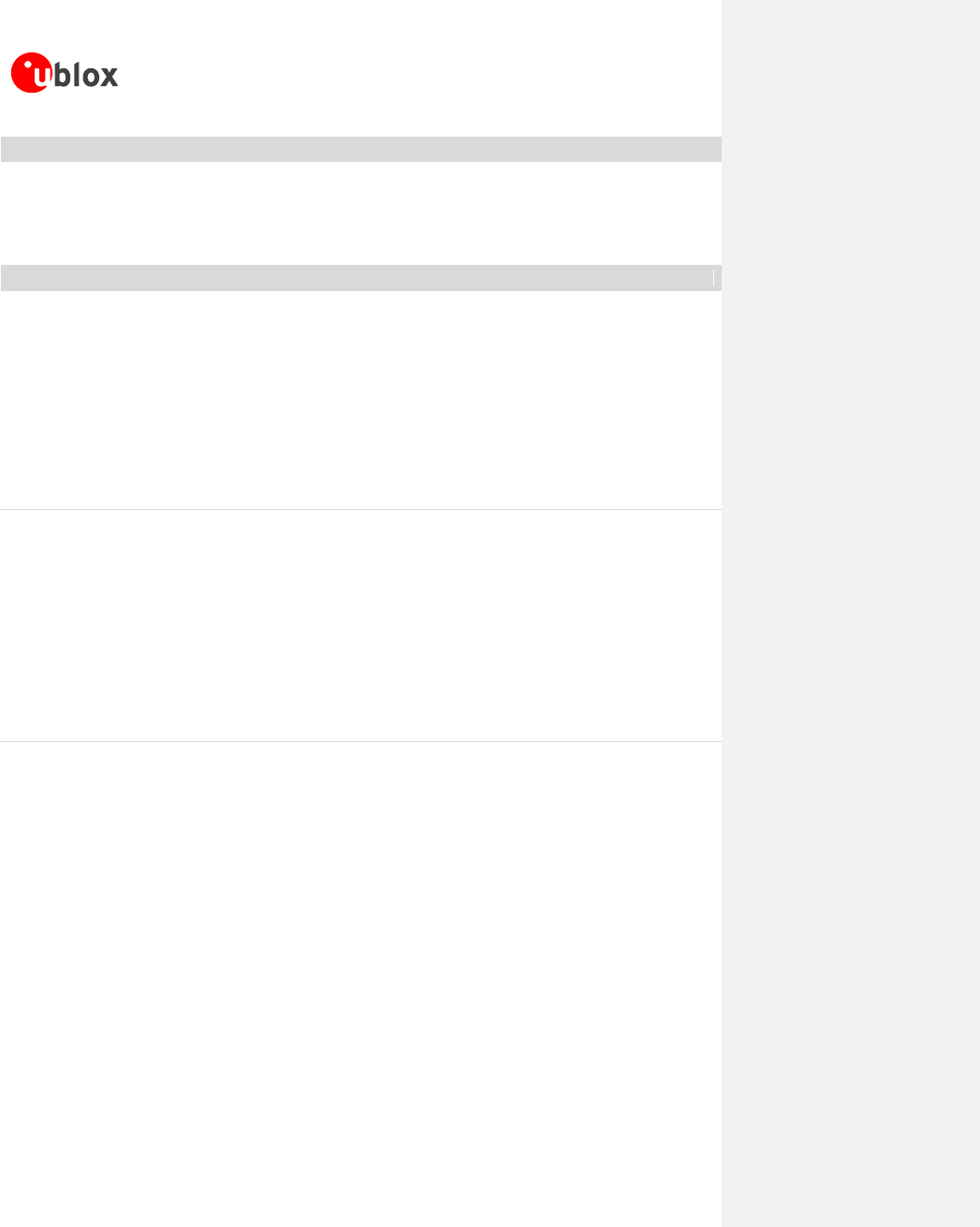This screenshot has width=980, height=1227.
Task: Click right end of first gray header bar
Action: 710,150
